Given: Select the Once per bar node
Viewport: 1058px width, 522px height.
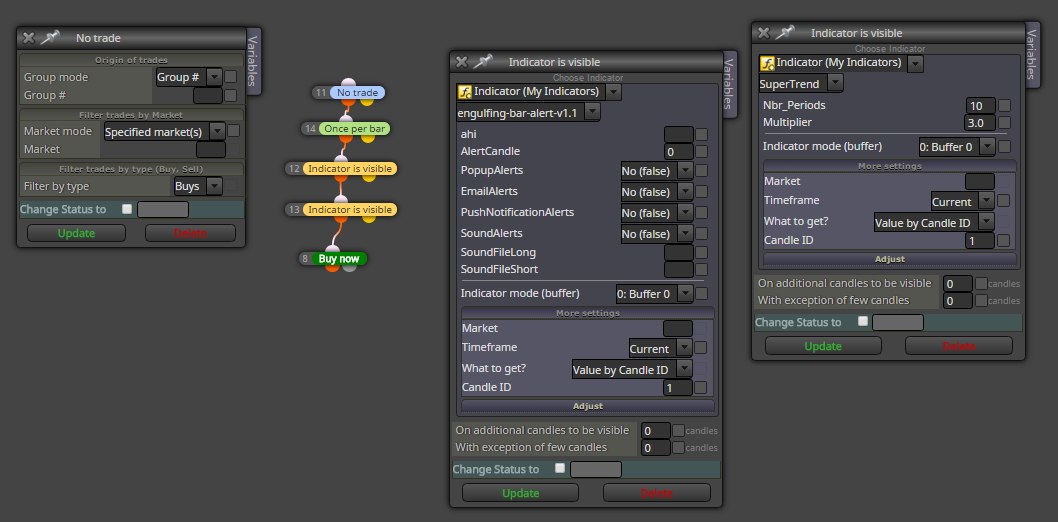Looking at the screenshot, I should point(354,128).
